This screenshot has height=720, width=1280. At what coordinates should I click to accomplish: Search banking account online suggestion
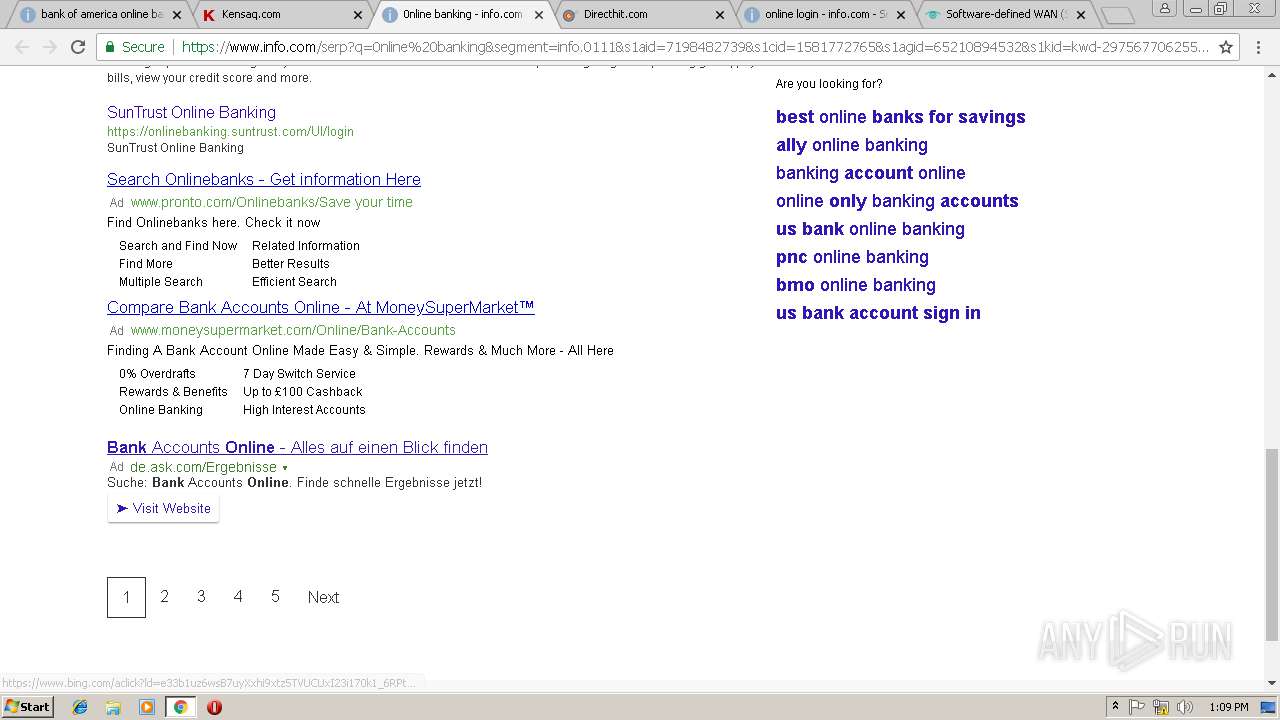(871, 173)
